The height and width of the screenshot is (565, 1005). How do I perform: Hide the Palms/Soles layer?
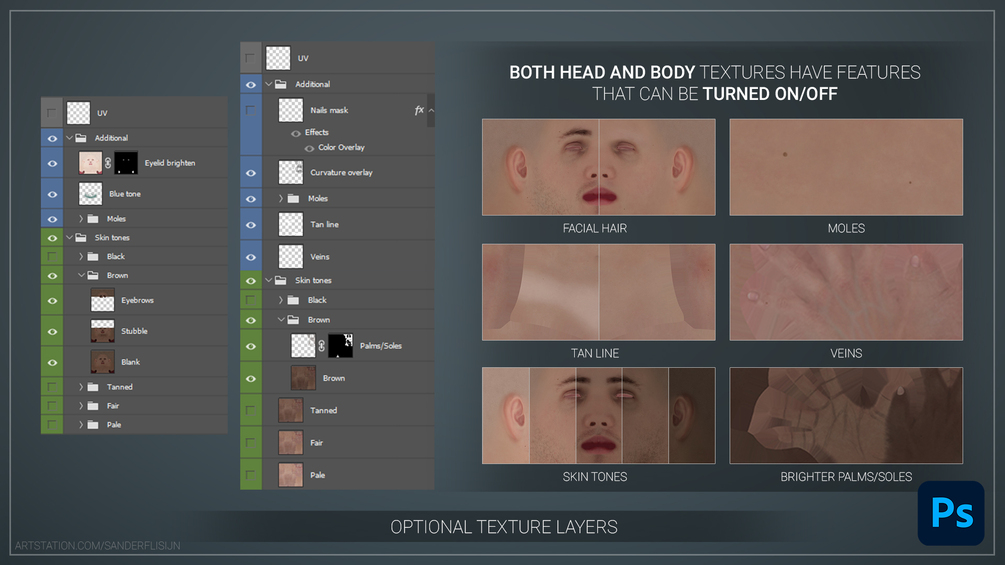pyautogui.click(x=251, y=346)
